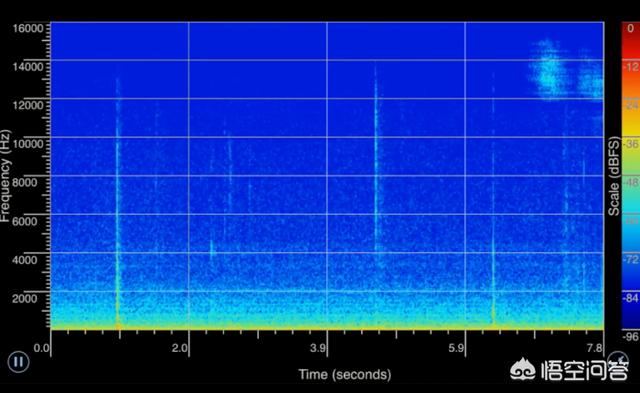Pause the live spectrogram recording
640x393 pixels.
click(18, 361)
